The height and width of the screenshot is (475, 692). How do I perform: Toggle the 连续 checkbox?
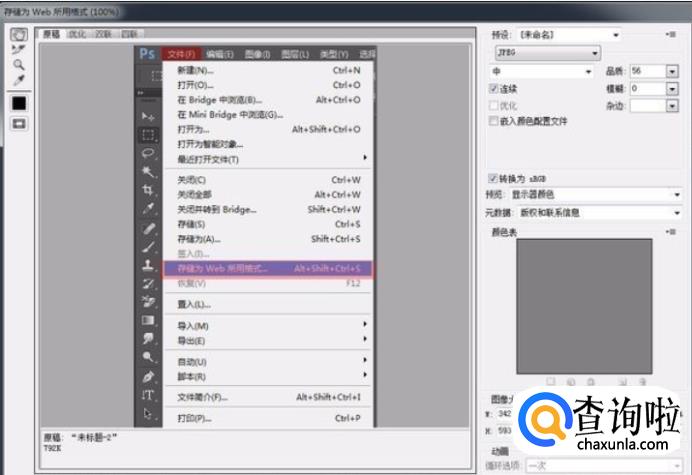pyautogui.click(x=494, y=89)
